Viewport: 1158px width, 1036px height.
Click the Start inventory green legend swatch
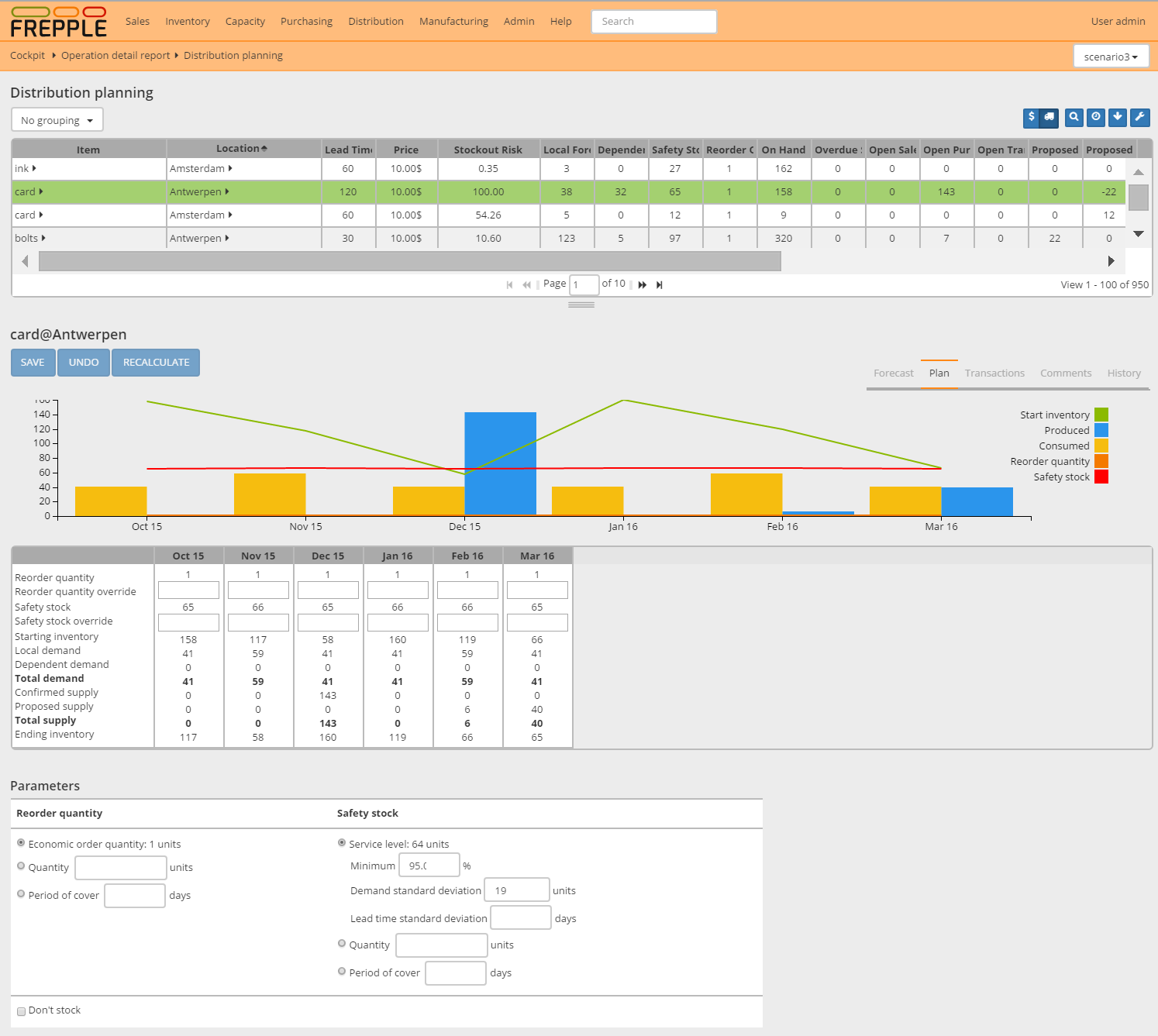tap(1101, 415)
